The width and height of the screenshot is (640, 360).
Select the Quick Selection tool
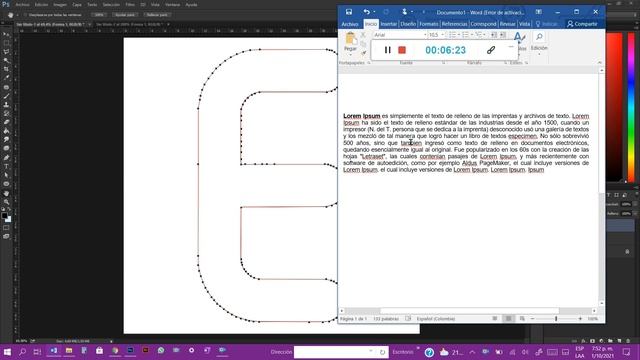click(6, 60)
